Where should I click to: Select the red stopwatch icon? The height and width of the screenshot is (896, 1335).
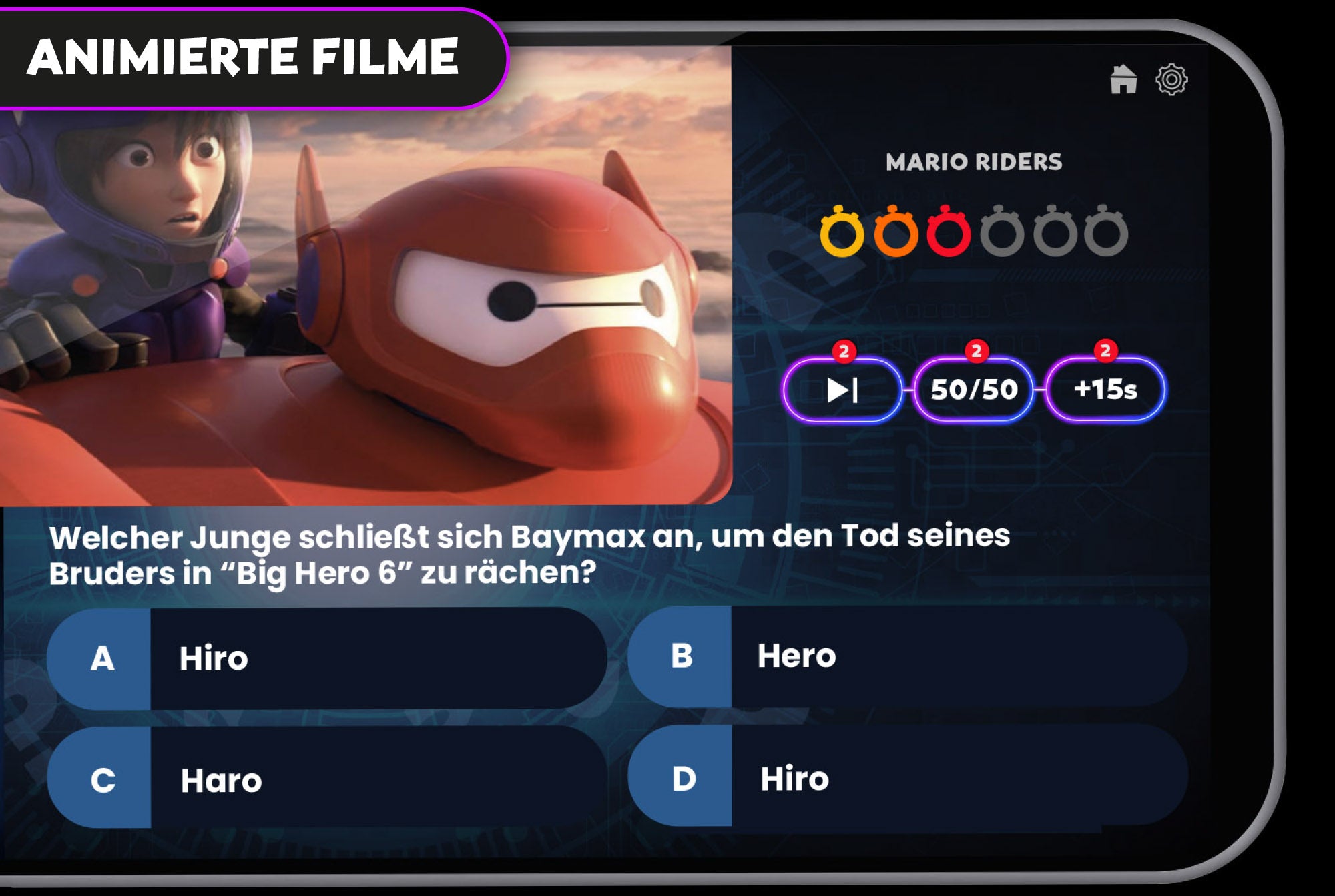click(x=949, y=232)
